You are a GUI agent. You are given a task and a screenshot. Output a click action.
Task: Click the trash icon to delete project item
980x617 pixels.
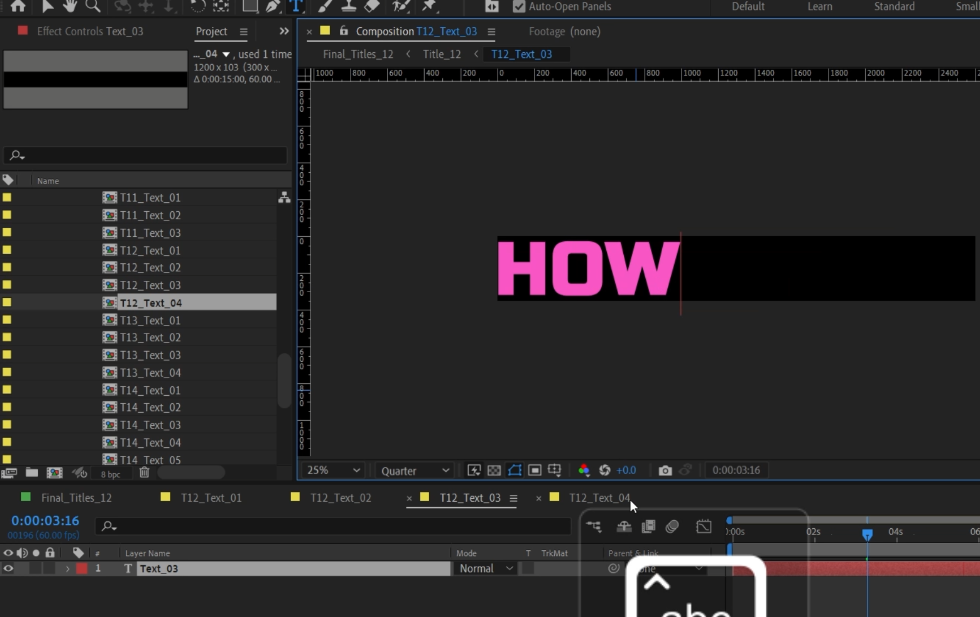(144, 473)
